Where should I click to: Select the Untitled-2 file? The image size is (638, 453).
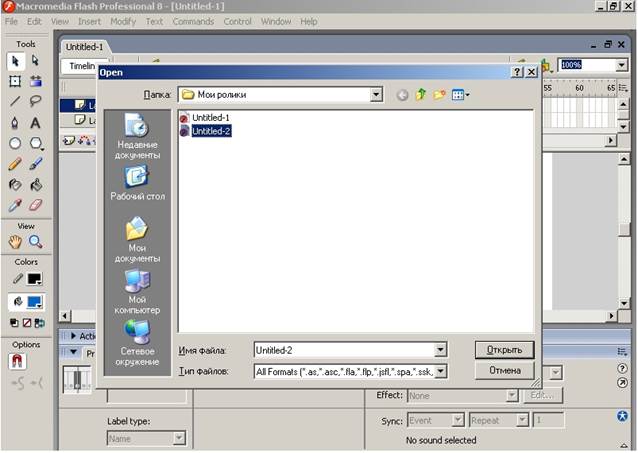[205, 131]
